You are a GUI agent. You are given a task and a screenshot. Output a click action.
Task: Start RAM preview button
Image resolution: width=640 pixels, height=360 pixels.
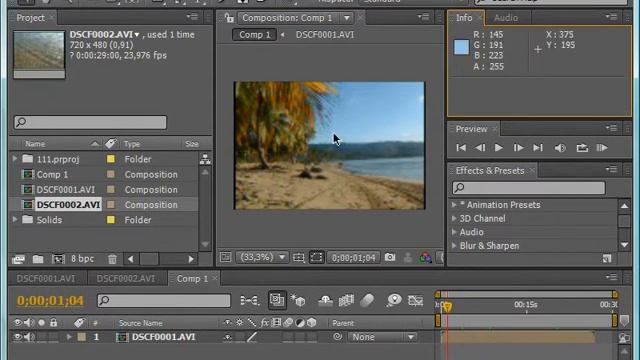point(602,148)
